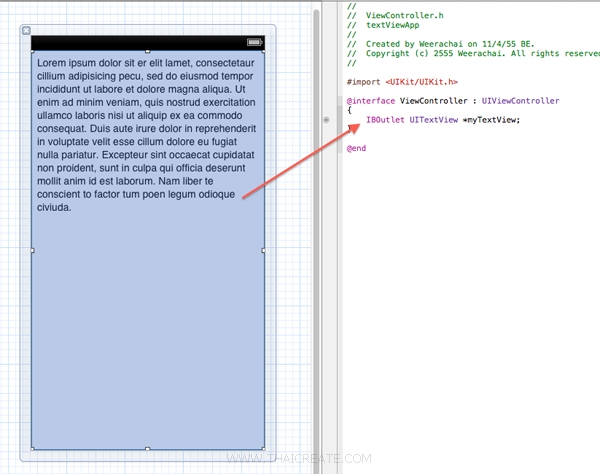Click the "@end" line in the code

click(x=356, y=148)
